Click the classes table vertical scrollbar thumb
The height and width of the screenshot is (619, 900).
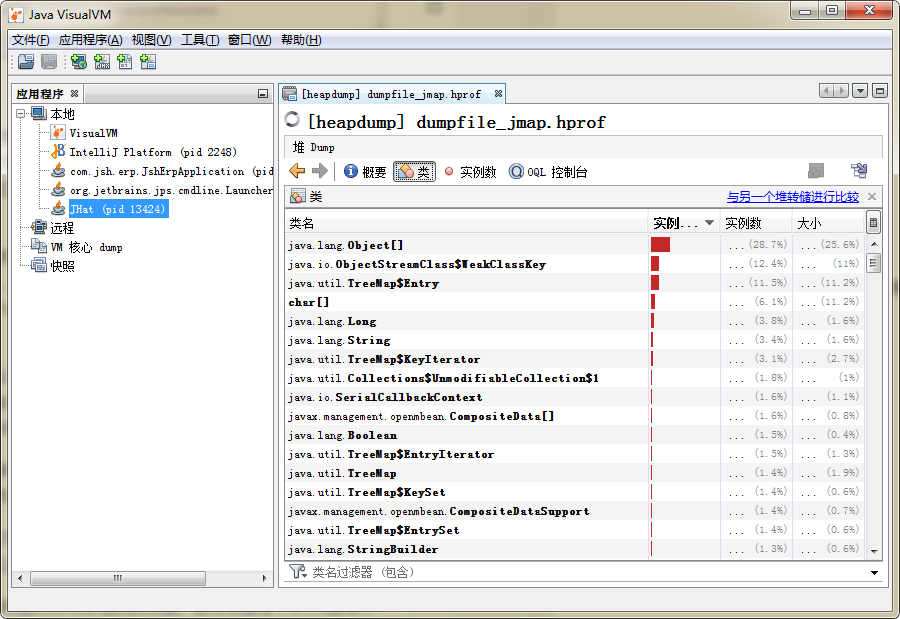coord(874,263)
